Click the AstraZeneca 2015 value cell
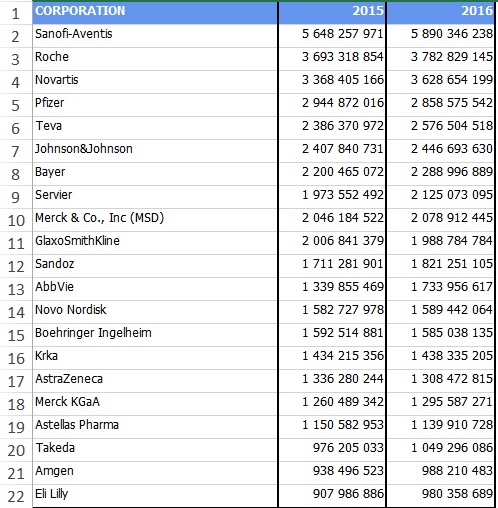498x508 pixels. click(332, 381)
